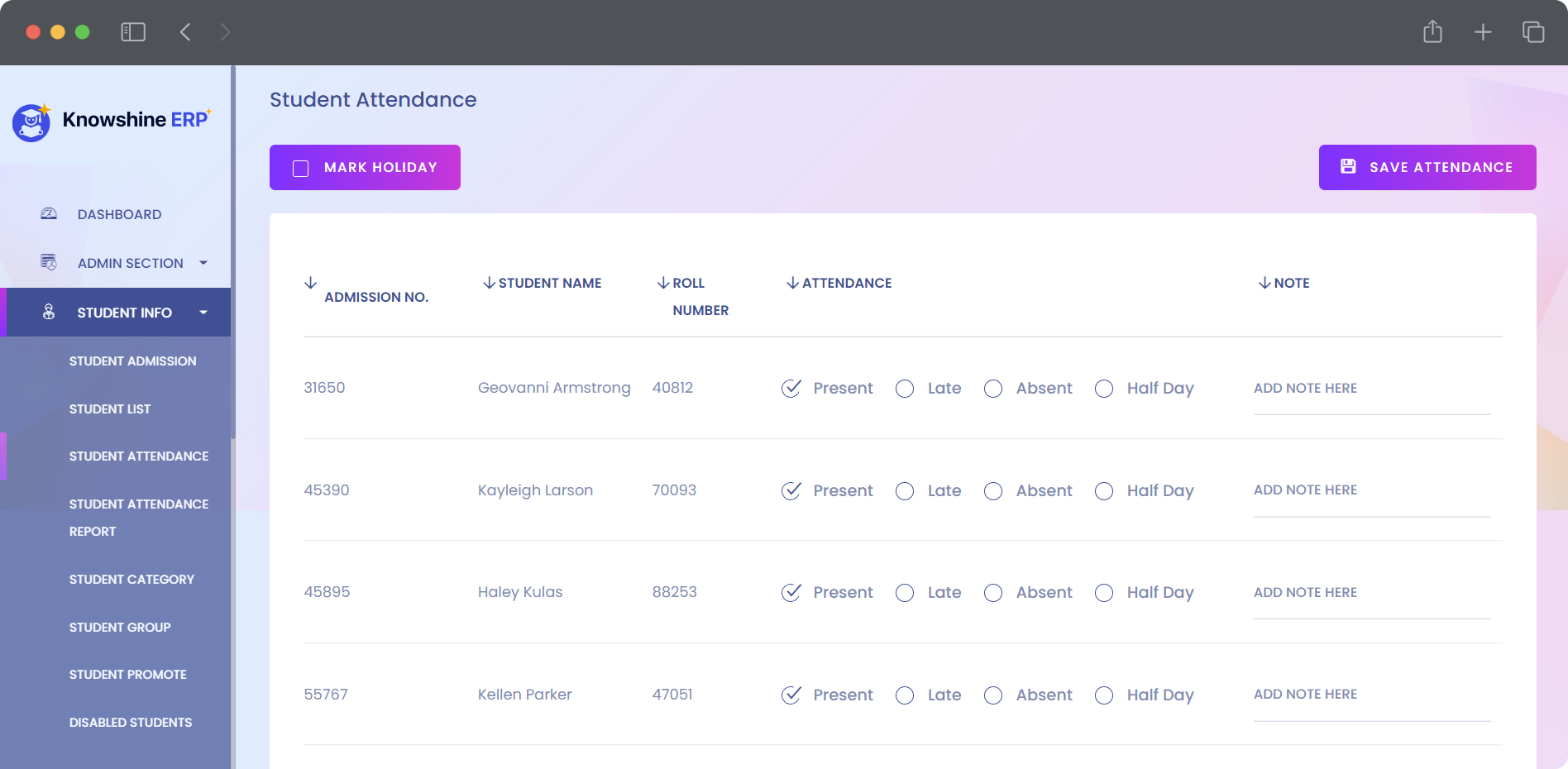Click the floppy disk icon on Save Attendance
Viewport: 1568px width, 769px height.
pos(1348,166)
